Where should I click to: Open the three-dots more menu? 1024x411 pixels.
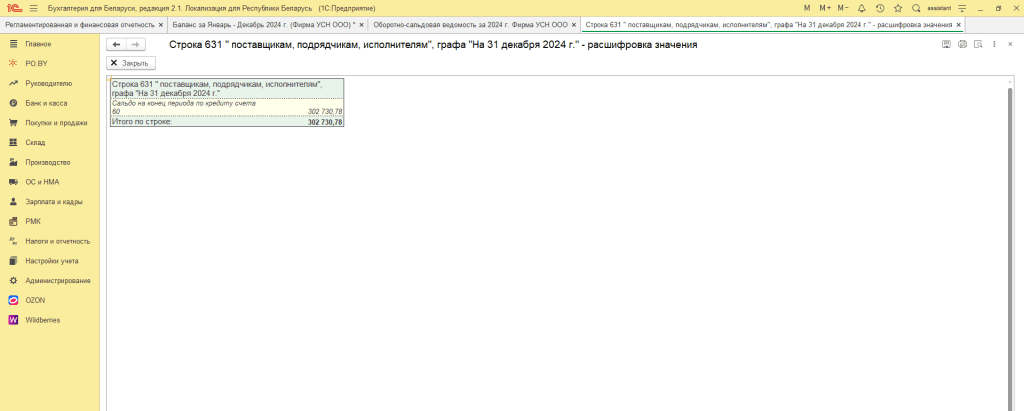click(x=994, y=44)
